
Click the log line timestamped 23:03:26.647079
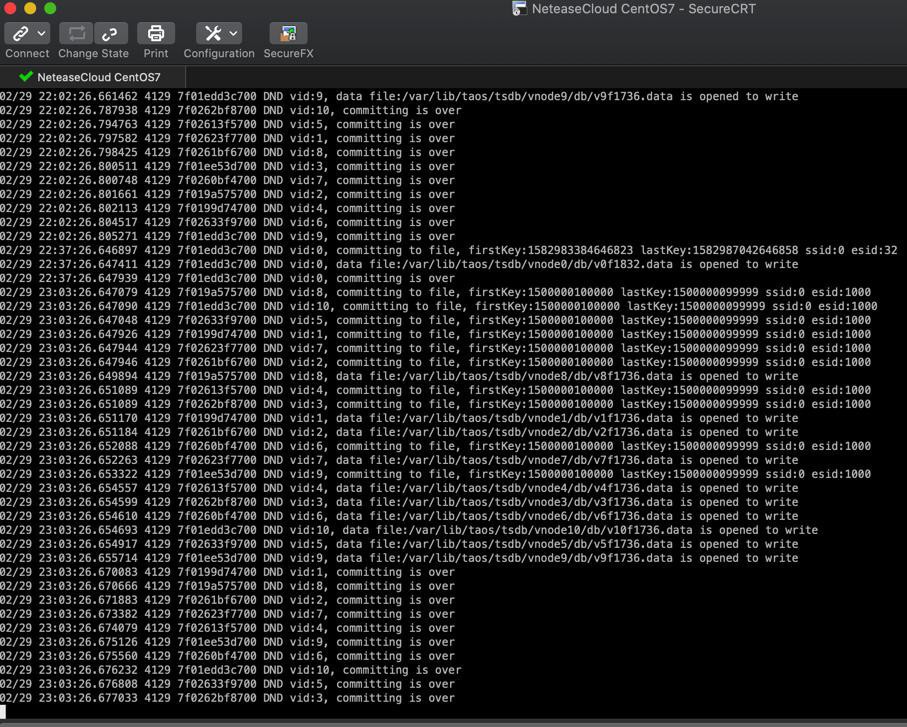436,292
